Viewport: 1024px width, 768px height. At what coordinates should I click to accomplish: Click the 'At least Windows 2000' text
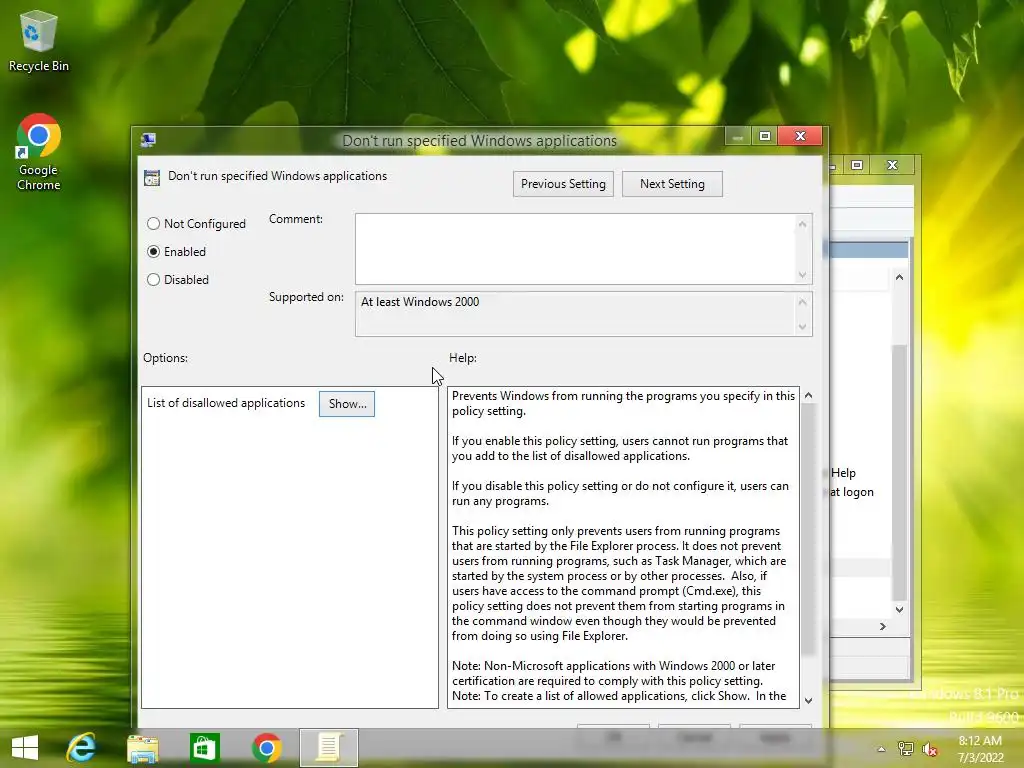pos(420,302)
